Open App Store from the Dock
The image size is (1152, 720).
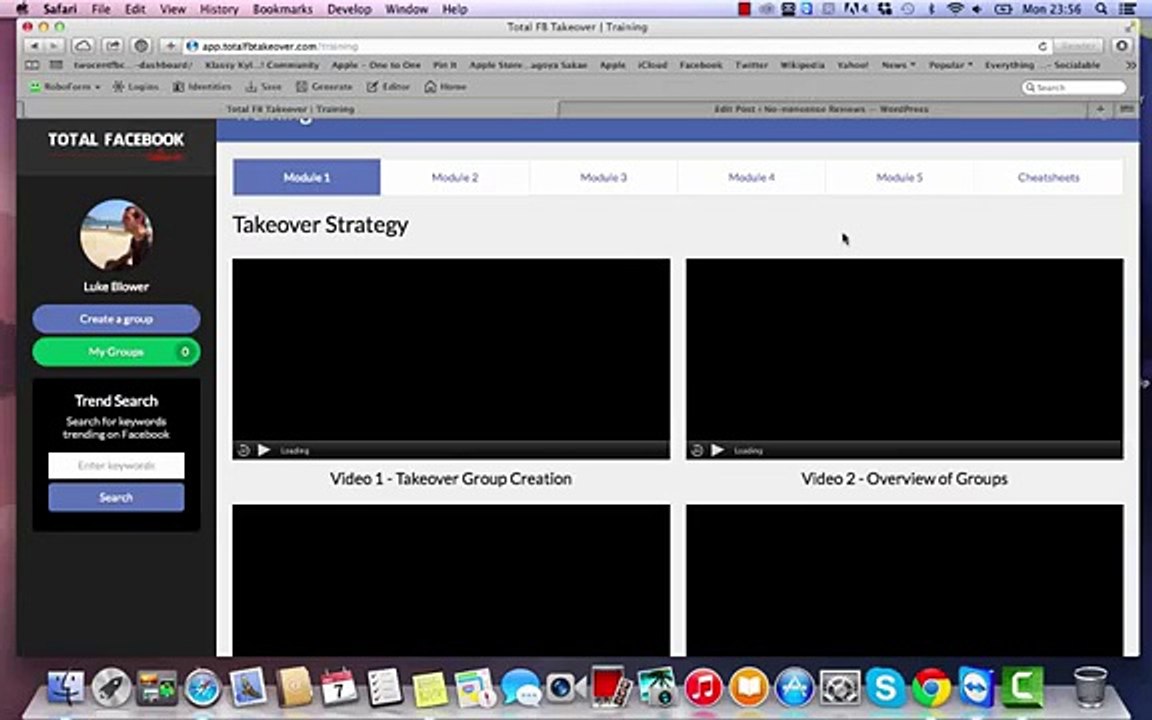[x=794, y=688]
